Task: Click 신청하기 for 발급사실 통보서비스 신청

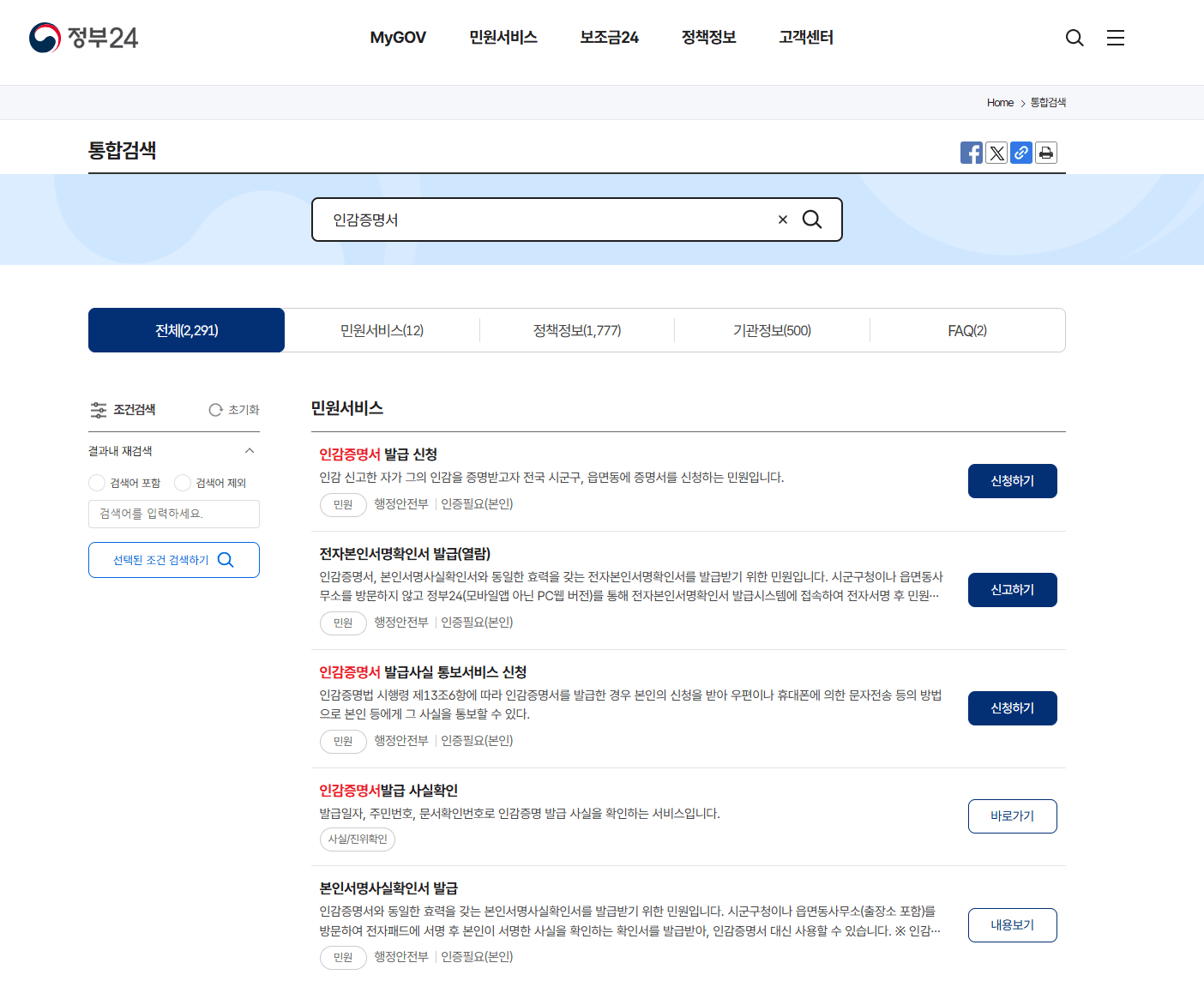Action: (x=1013, y=708)
